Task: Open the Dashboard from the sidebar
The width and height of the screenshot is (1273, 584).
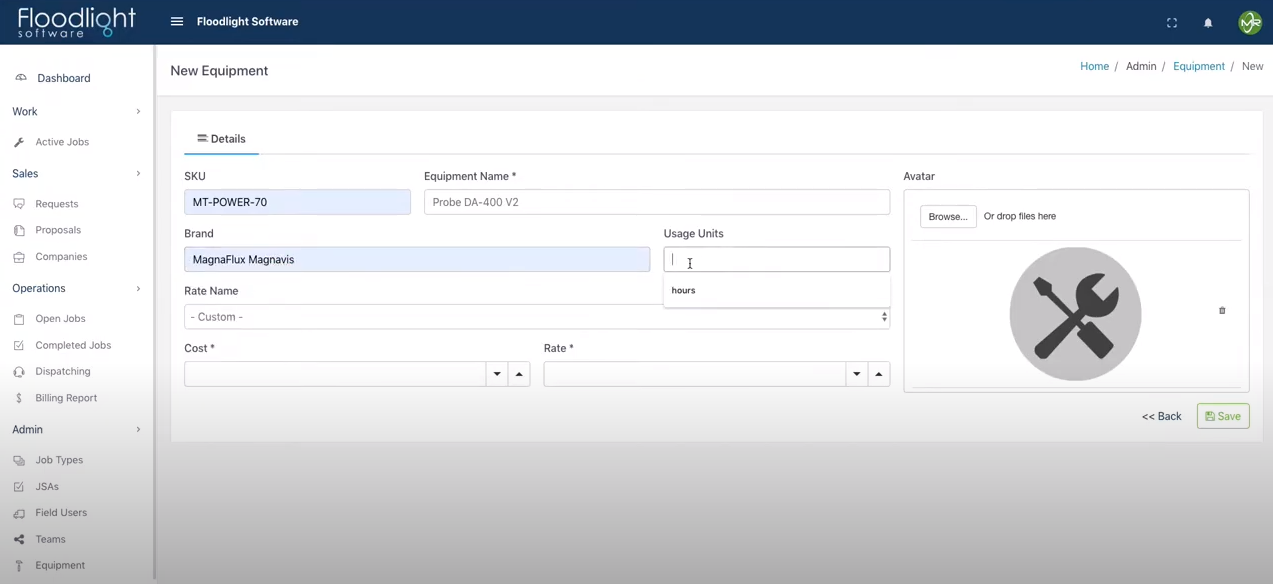Action: (63, 78)
